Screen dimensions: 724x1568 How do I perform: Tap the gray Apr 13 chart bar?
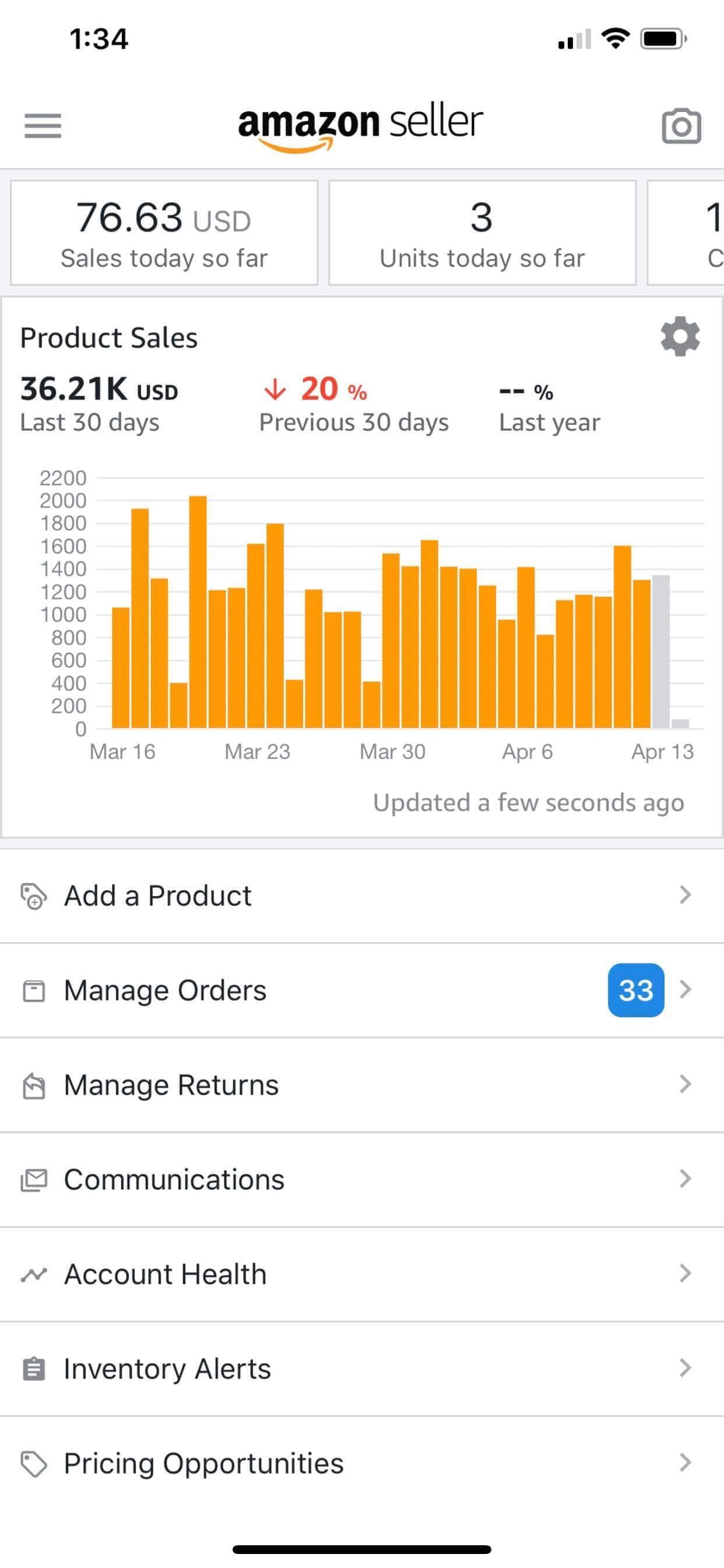(660, 652)
